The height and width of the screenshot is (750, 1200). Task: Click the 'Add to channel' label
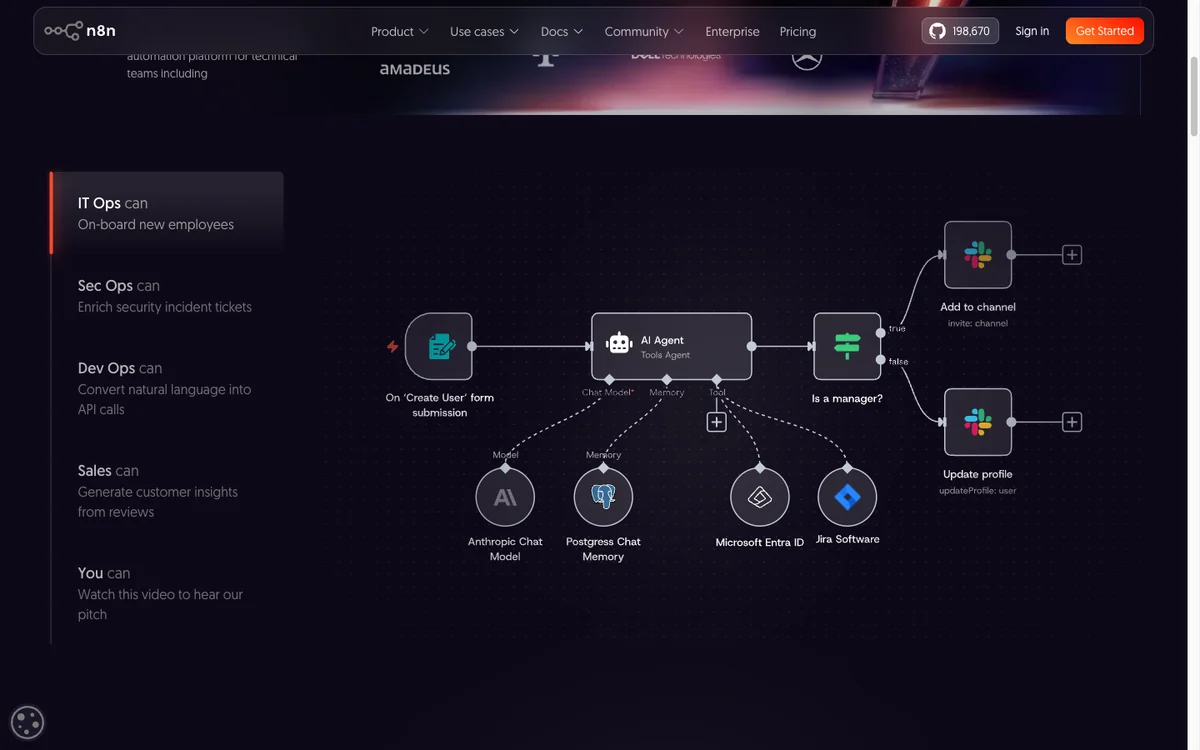click(x=978, y=307)
